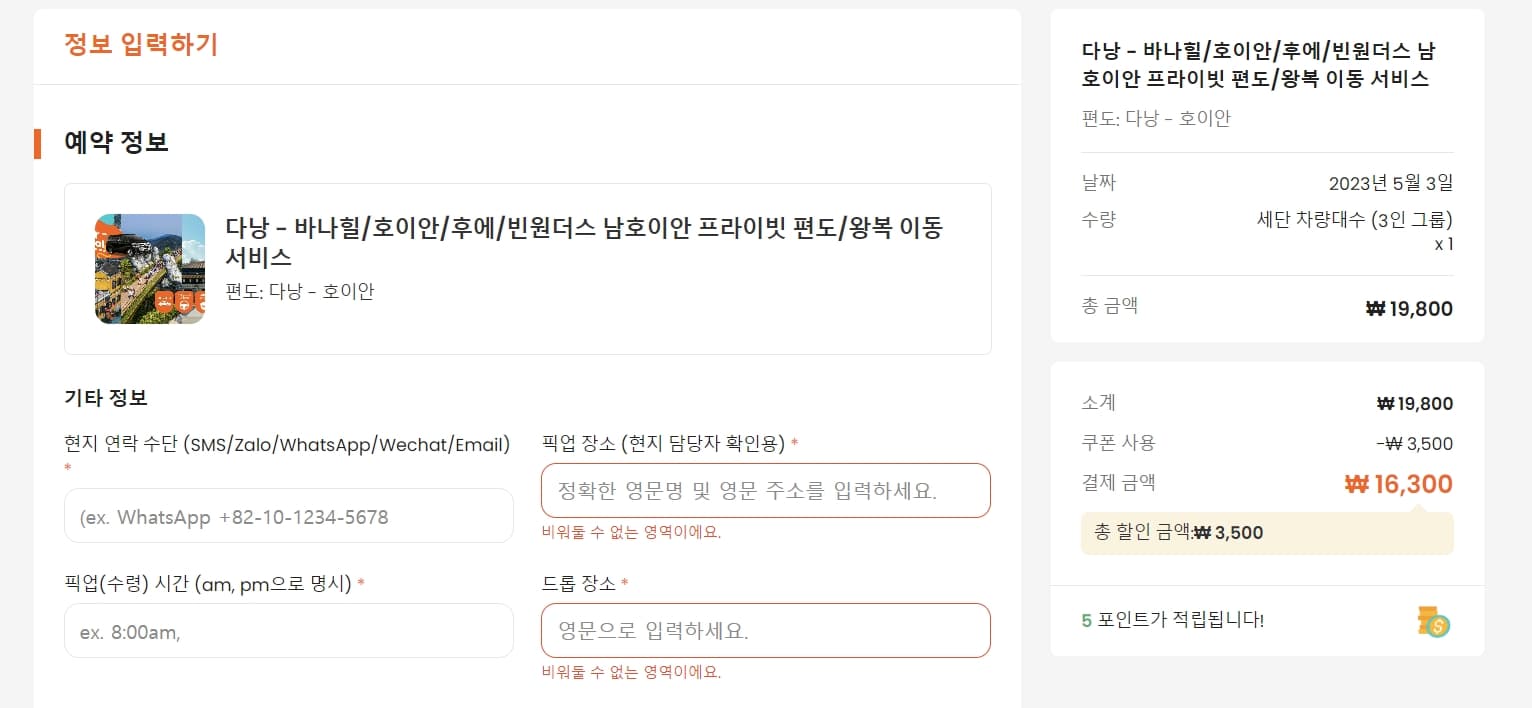Click the 총 금액 total of ₩19,800
The height and width of the screenshot is (708, 1532).
pyautogui.click(x=1408, y=309)
